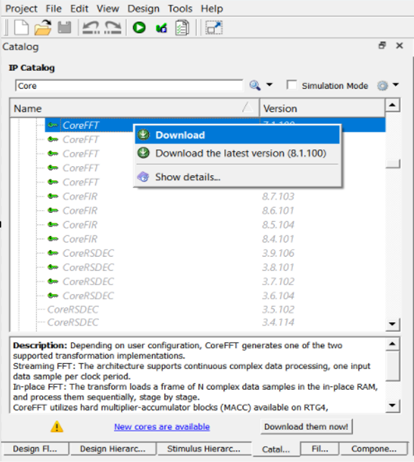Enable the Simulation Mode checkbox

click(291, 85)
